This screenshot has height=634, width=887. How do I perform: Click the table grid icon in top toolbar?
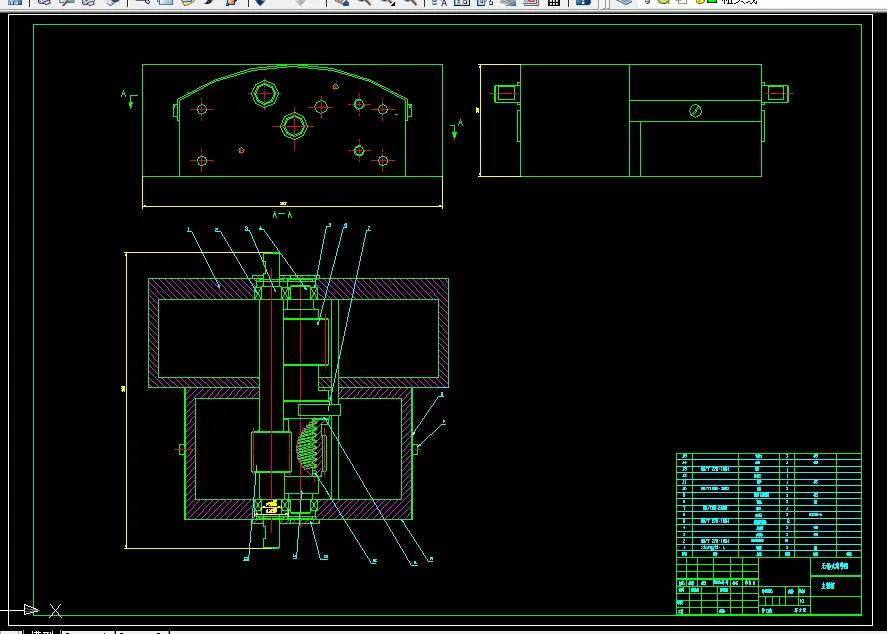[x=554, y=2]
